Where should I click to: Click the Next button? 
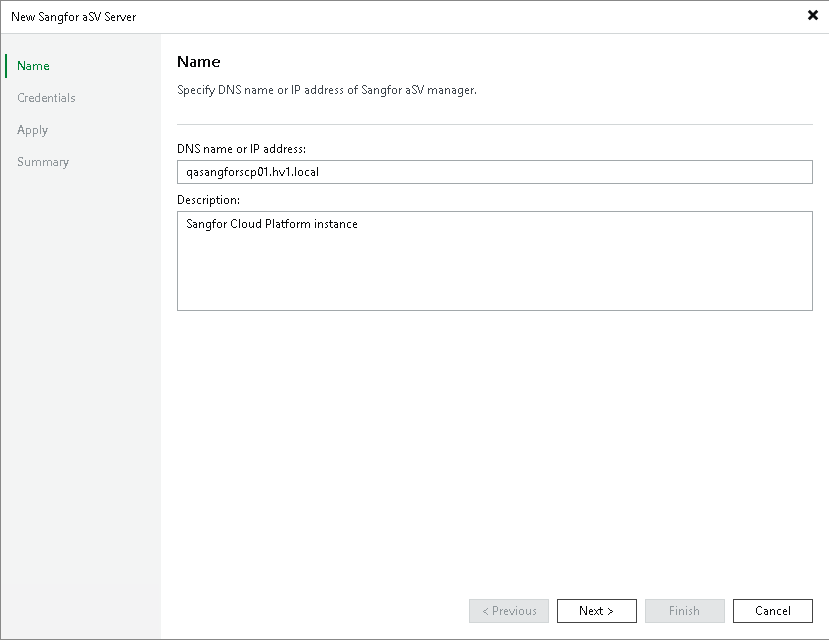coord(596,611)
